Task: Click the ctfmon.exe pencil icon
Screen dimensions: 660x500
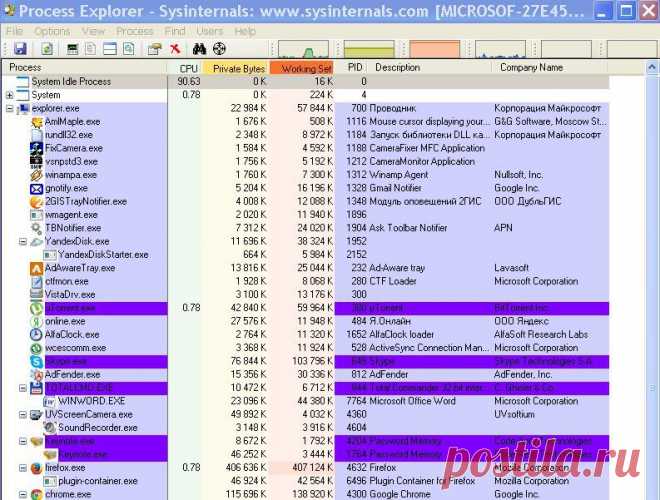Action: click(x=36, y=282)
